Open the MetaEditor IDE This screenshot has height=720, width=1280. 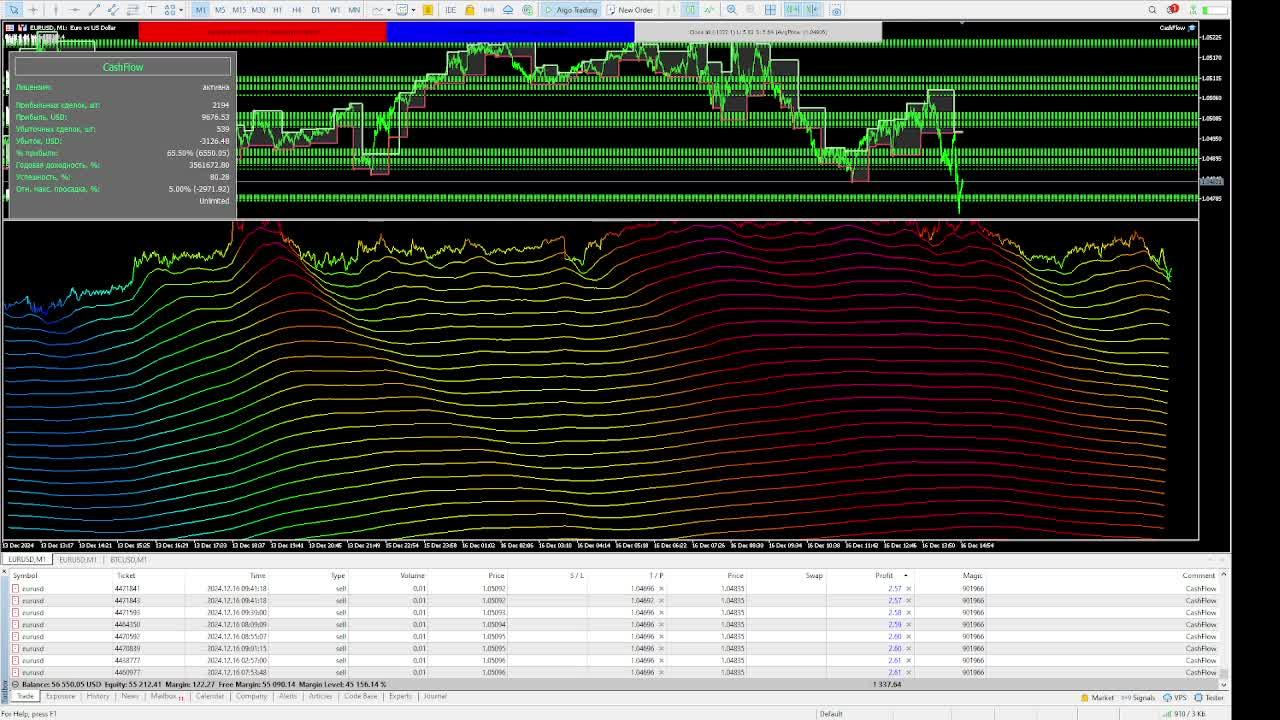pos(450,10)
